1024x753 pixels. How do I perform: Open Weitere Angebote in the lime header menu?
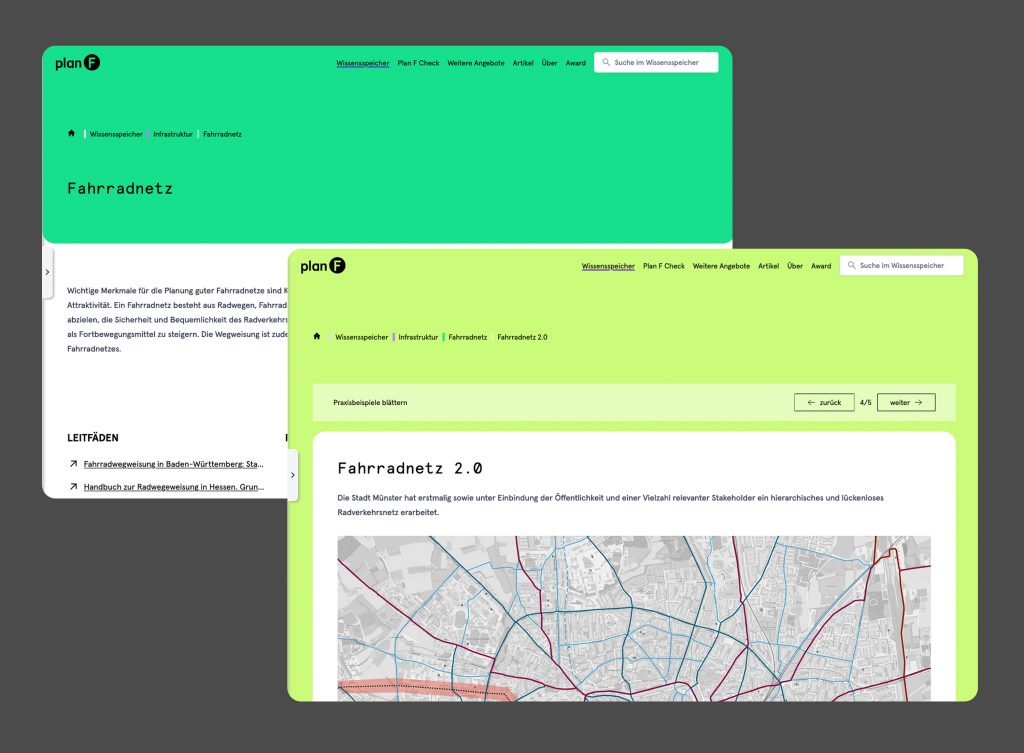(x=721, y=266)
